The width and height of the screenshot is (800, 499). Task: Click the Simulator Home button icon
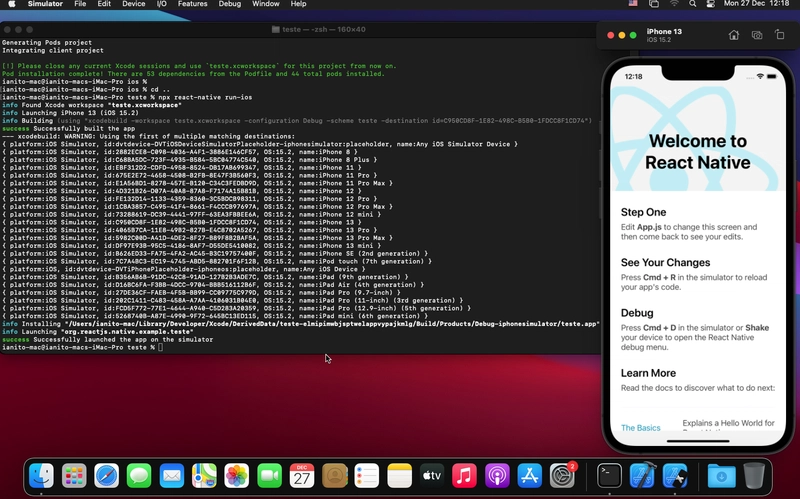[734, 35]
